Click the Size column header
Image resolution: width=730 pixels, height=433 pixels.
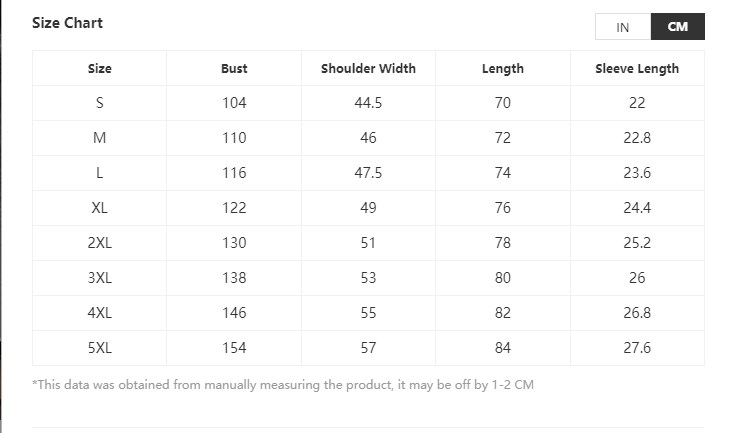100,68
